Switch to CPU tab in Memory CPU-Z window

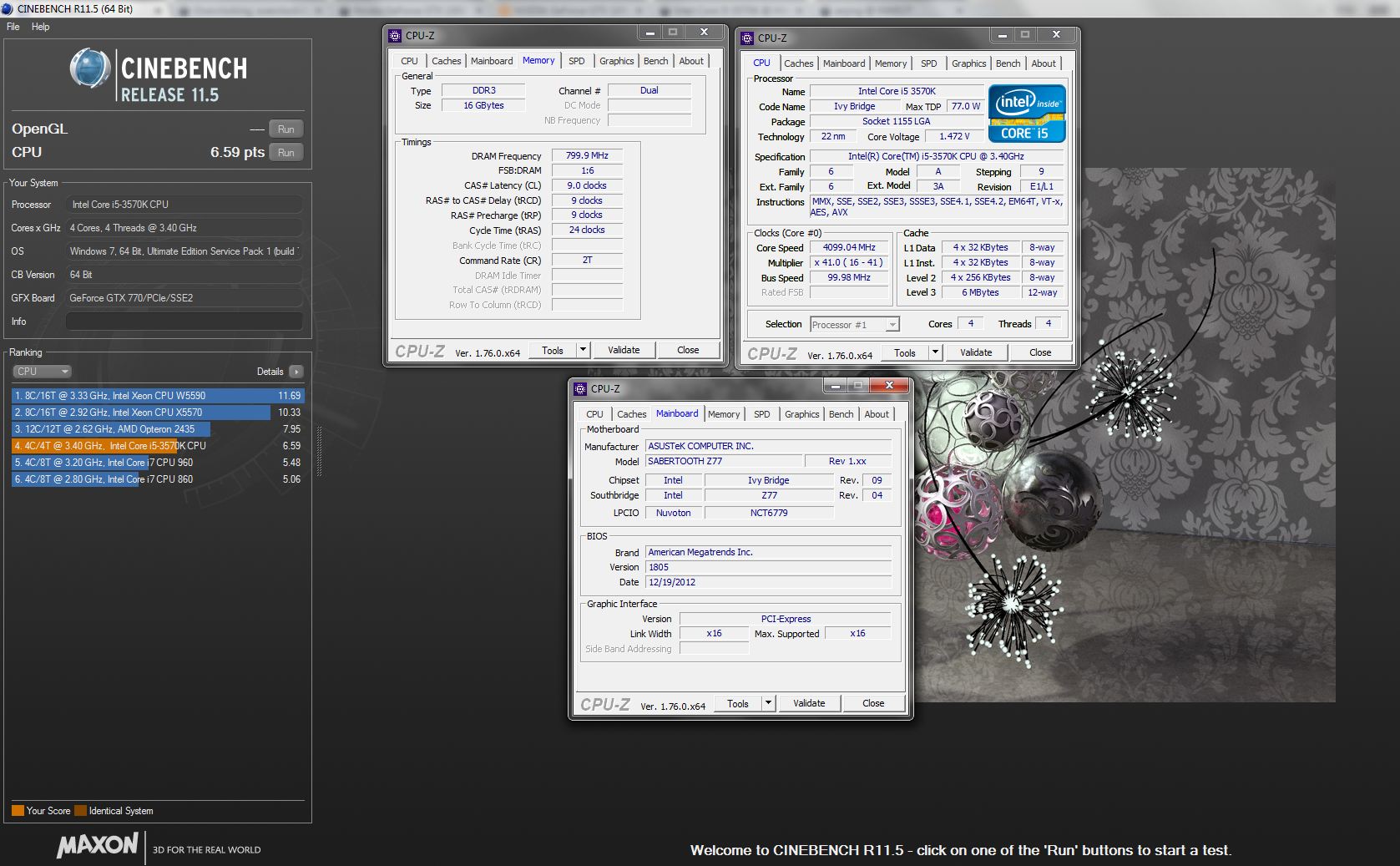(x=409, y=61)
